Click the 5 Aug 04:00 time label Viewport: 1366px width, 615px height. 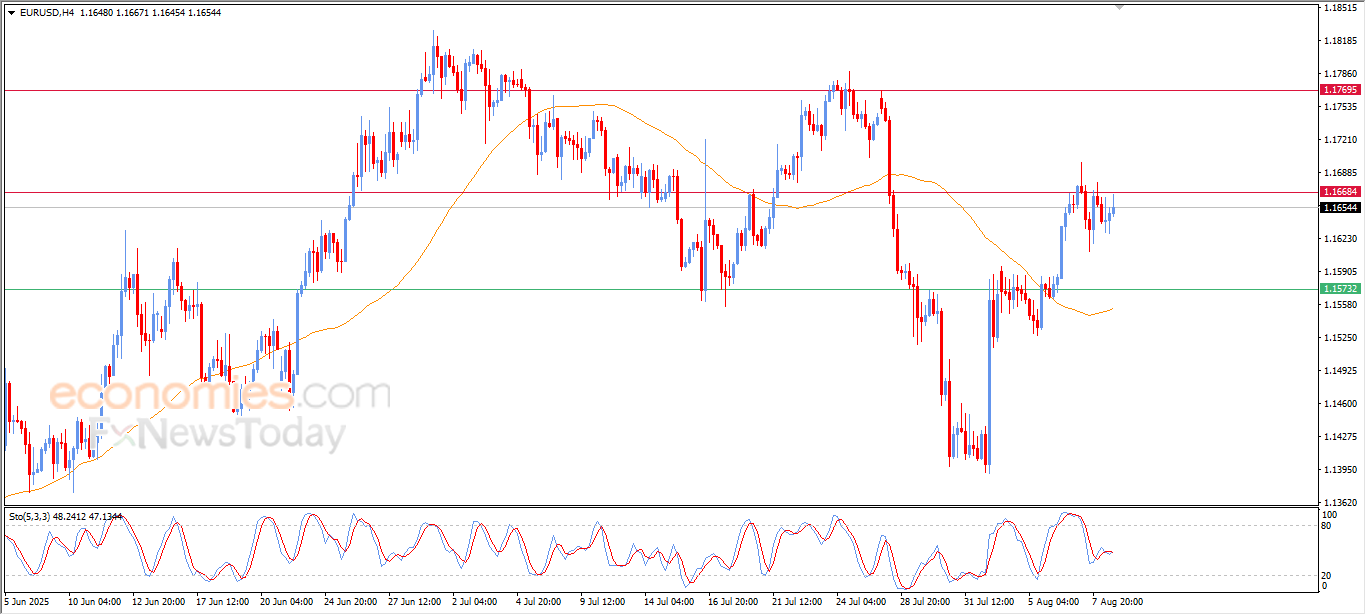(1054, 602)
